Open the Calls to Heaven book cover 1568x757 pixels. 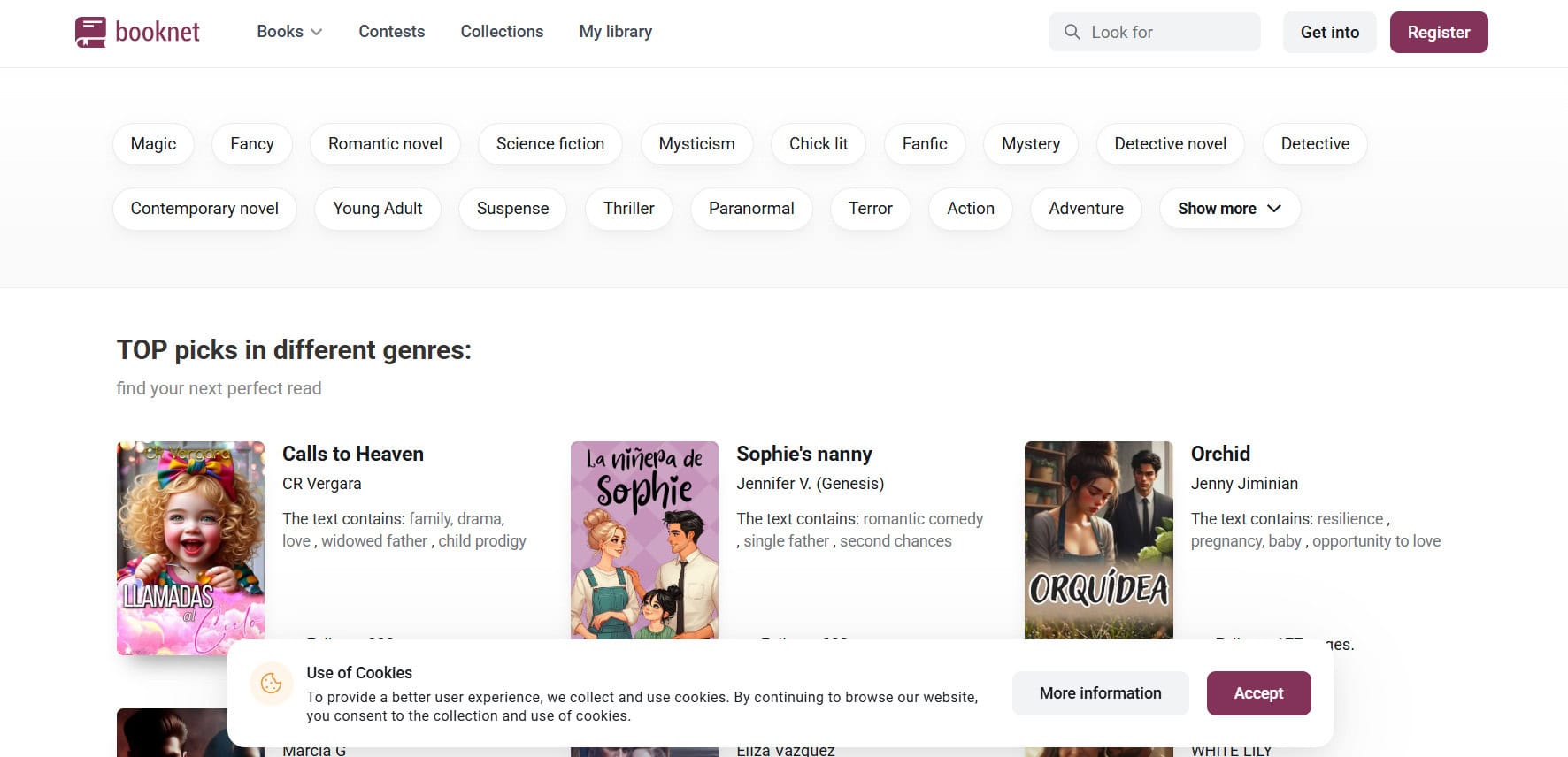190,539
